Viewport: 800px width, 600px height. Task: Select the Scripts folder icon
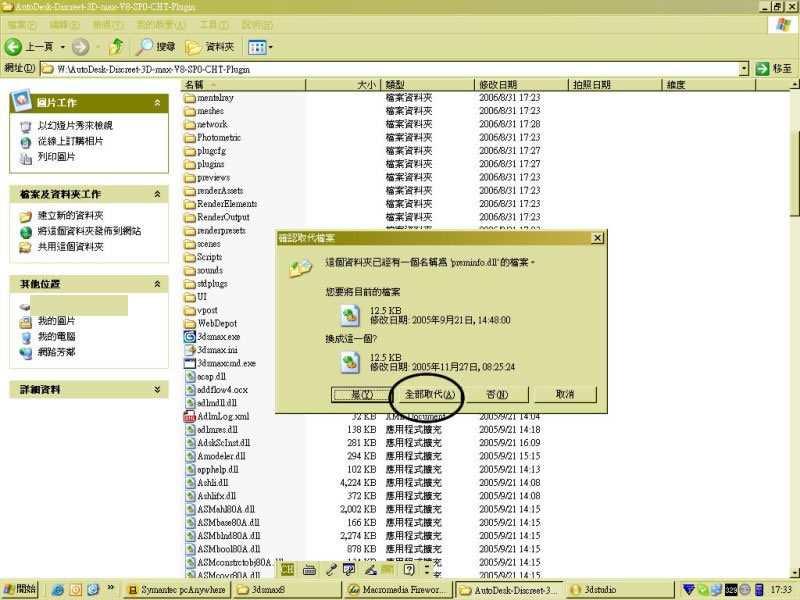tap(190, 257)
